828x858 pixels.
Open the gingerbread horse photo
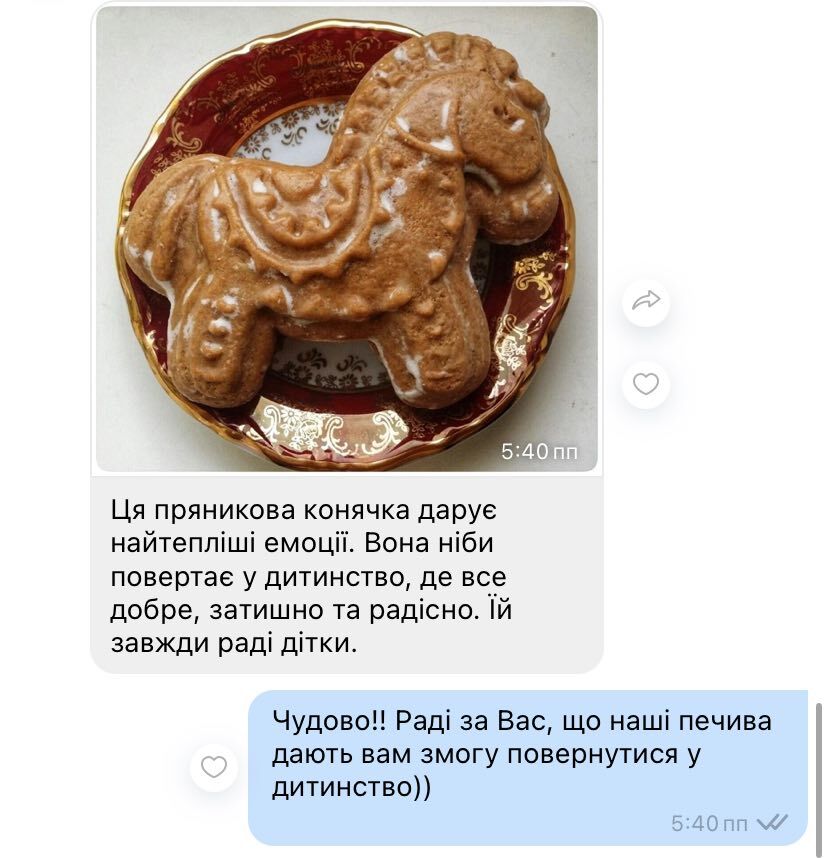click(346, 239)
